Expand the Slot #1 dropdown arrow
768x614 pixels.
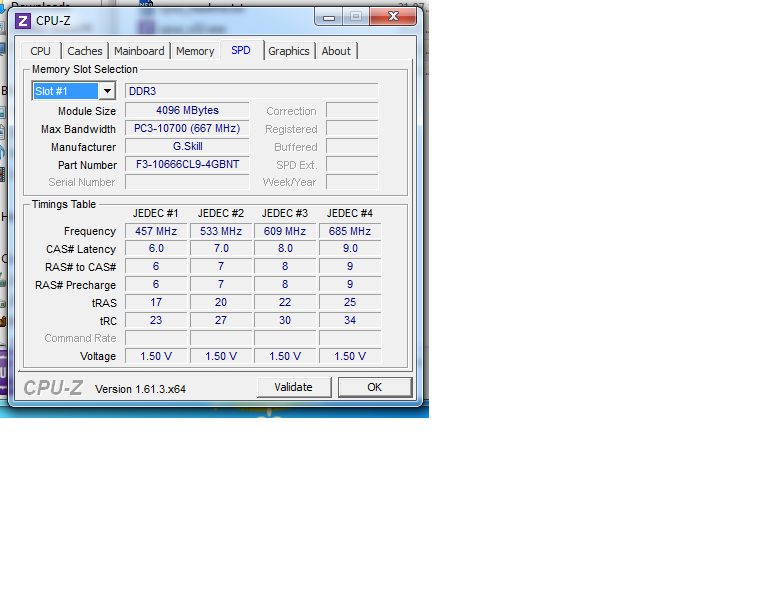click(107, 91)
